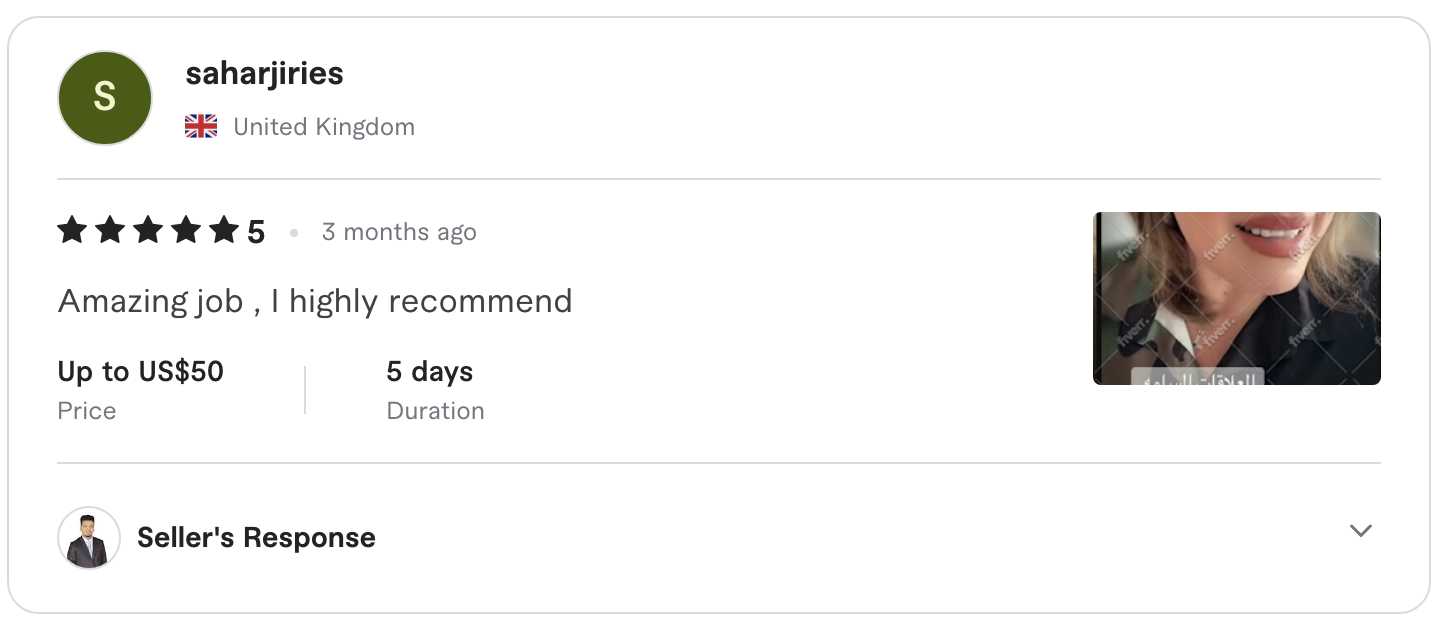Click the green S reviewer avatar
The image size is (1440, 630).
(105, 98)
